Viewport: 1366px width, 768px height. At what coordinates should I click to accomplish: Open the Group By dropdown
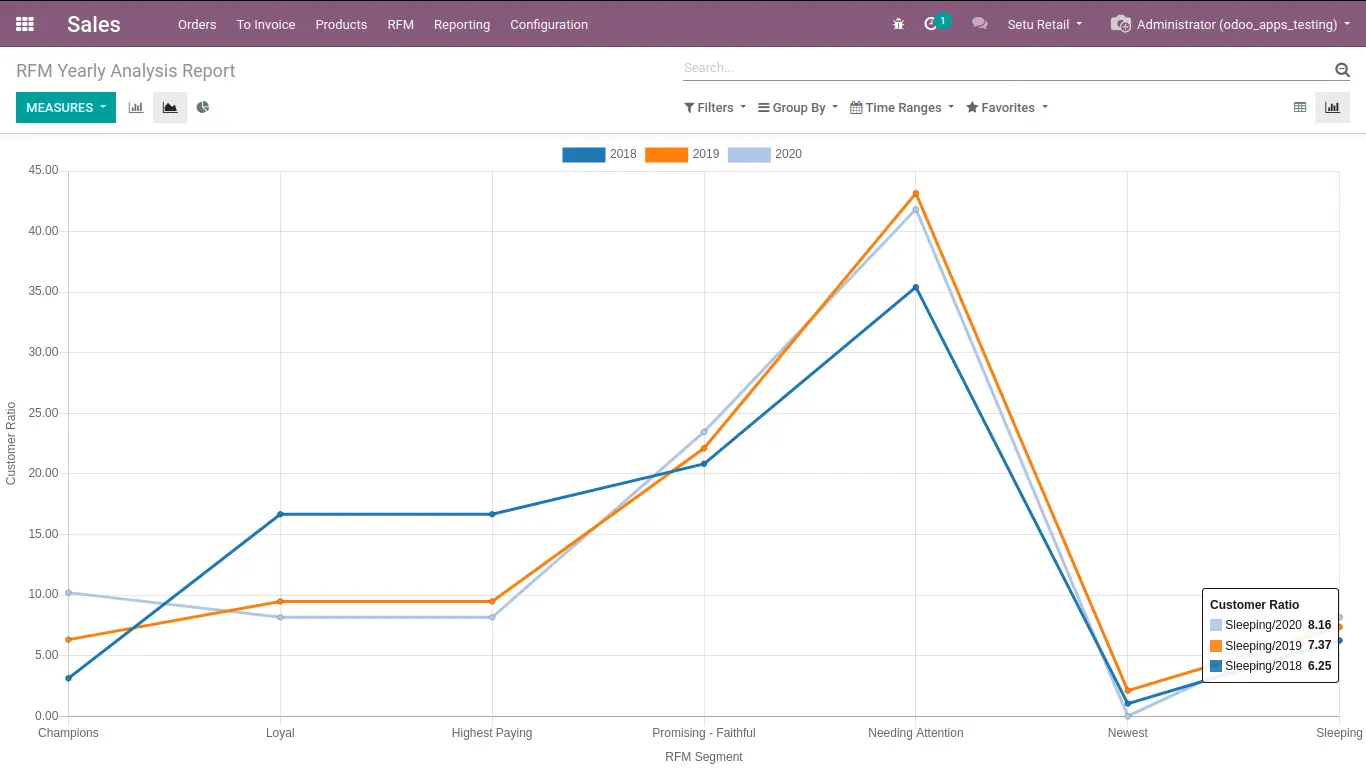(798, 107)
